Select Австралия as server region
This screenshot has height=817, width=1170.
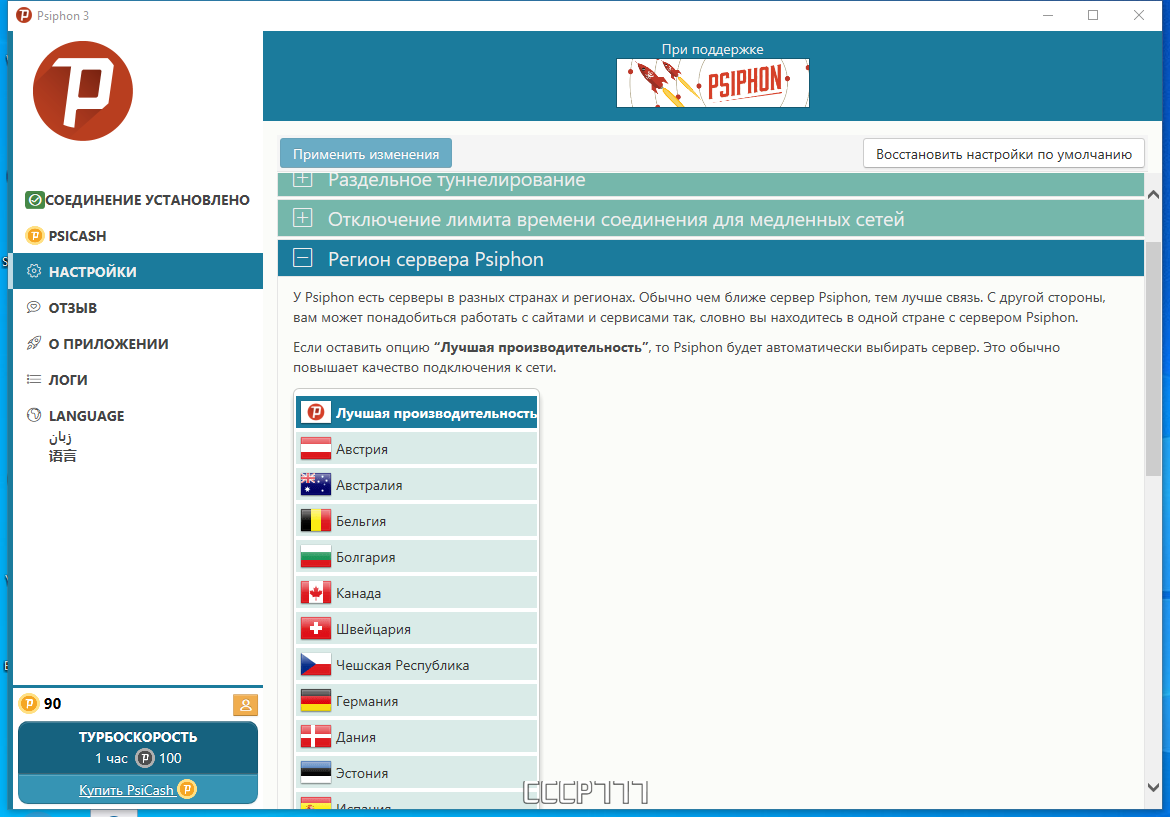point(417,484)
